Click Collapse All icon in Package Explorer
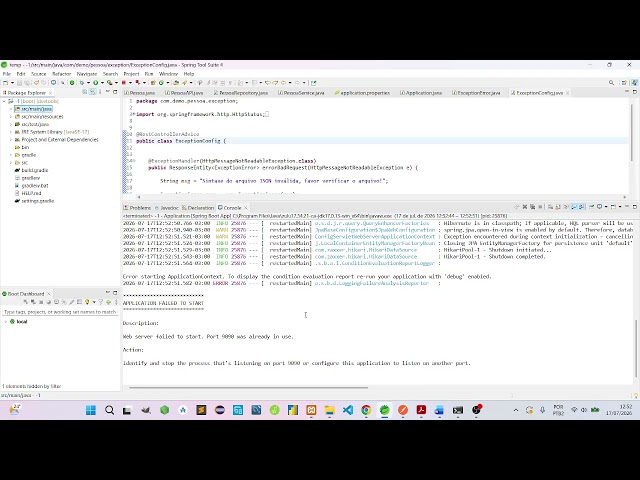The height and width of the screenshot is (480, 640). click(x=84, y=92)
